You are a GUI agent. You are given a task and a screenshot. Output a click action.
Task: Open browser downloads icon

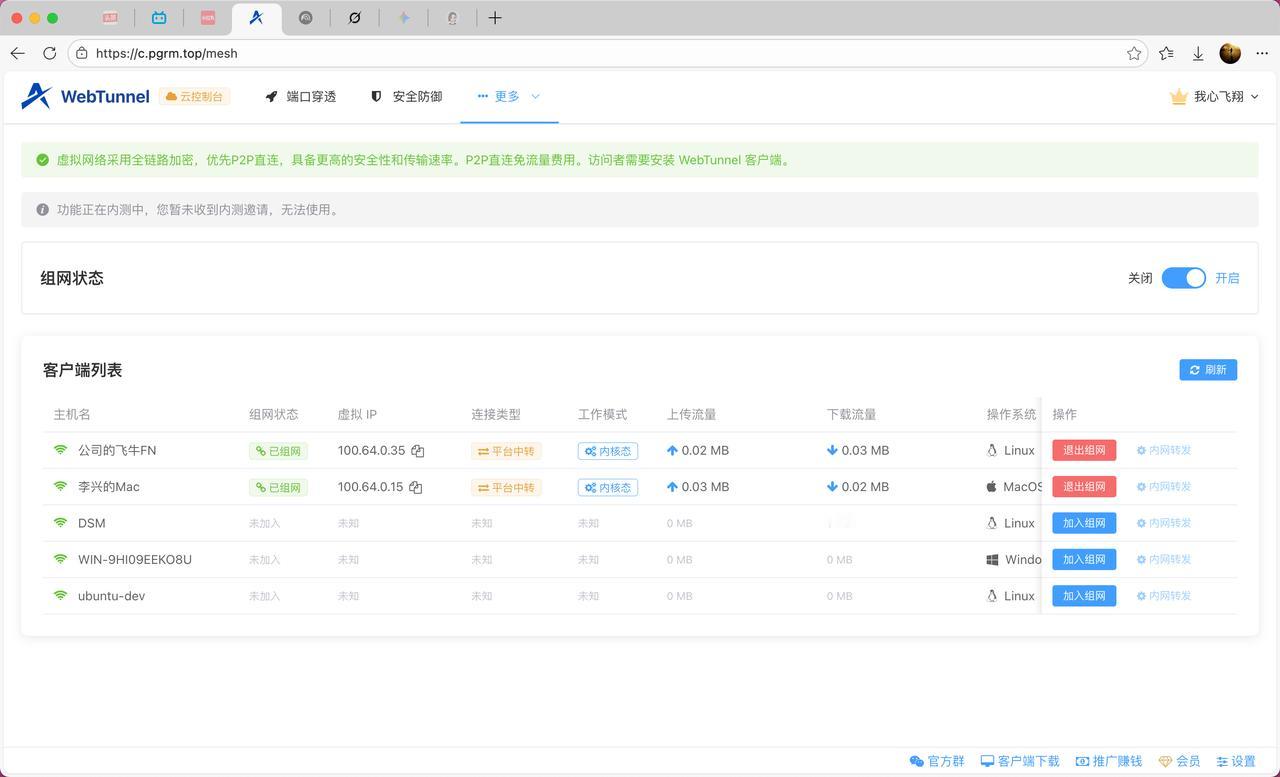coord(1197,53)
